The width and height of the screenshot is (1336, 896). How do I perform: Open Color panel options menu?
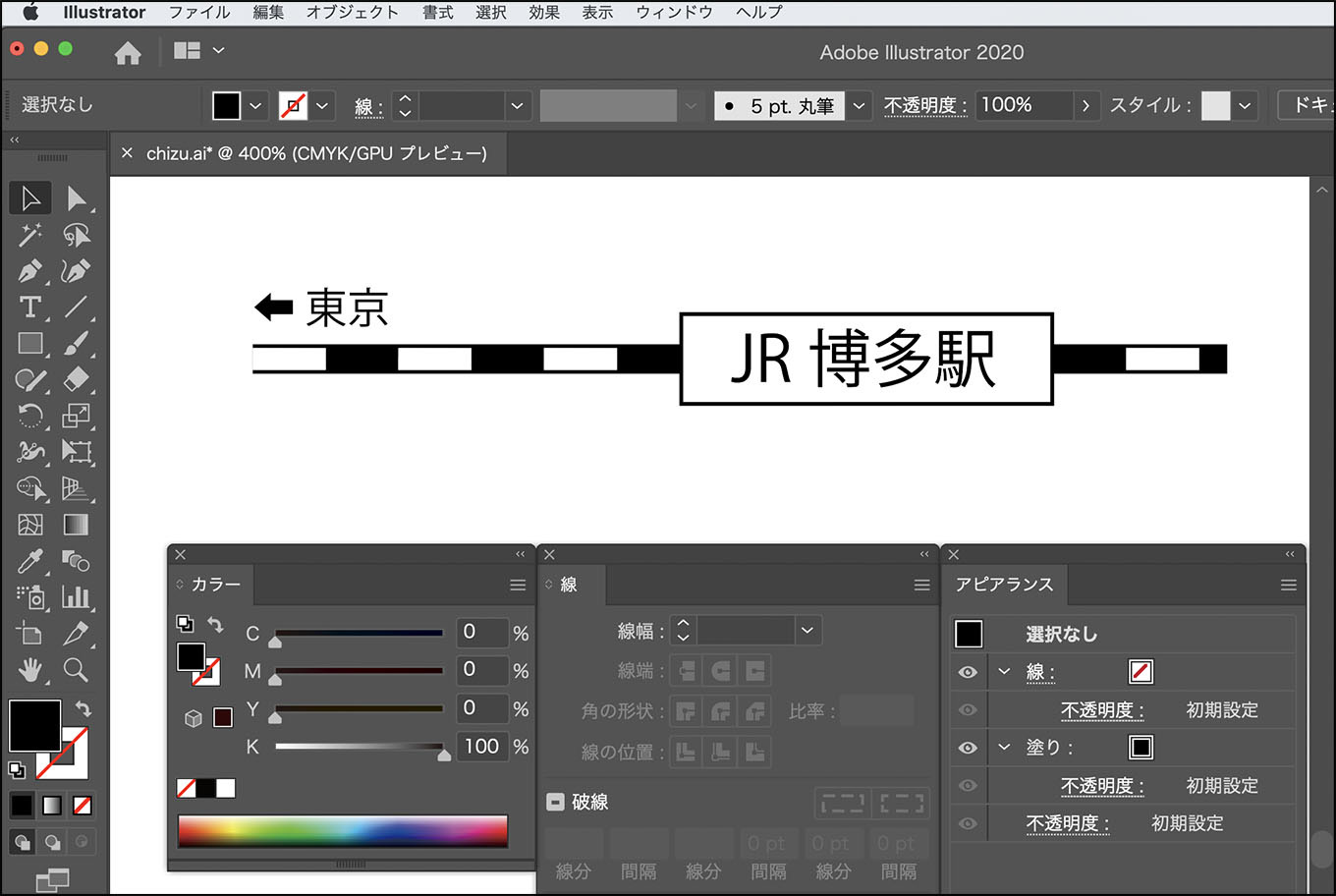click(x=518, y=586)
